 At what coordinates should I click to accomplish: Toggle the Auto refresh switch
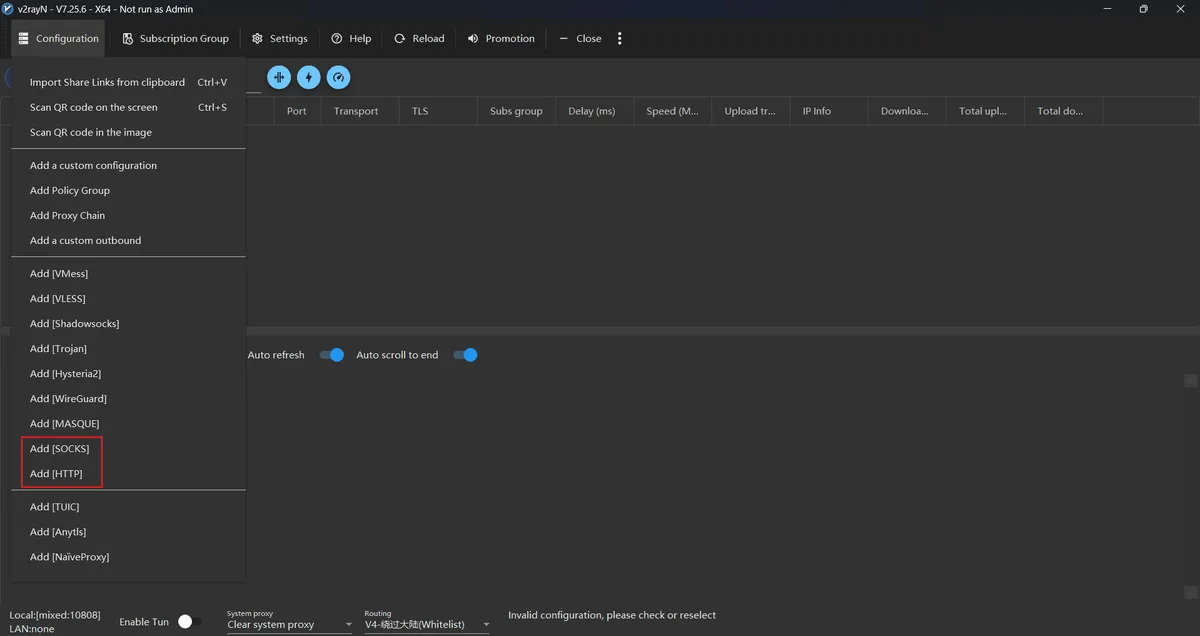[x=331, y=355]
